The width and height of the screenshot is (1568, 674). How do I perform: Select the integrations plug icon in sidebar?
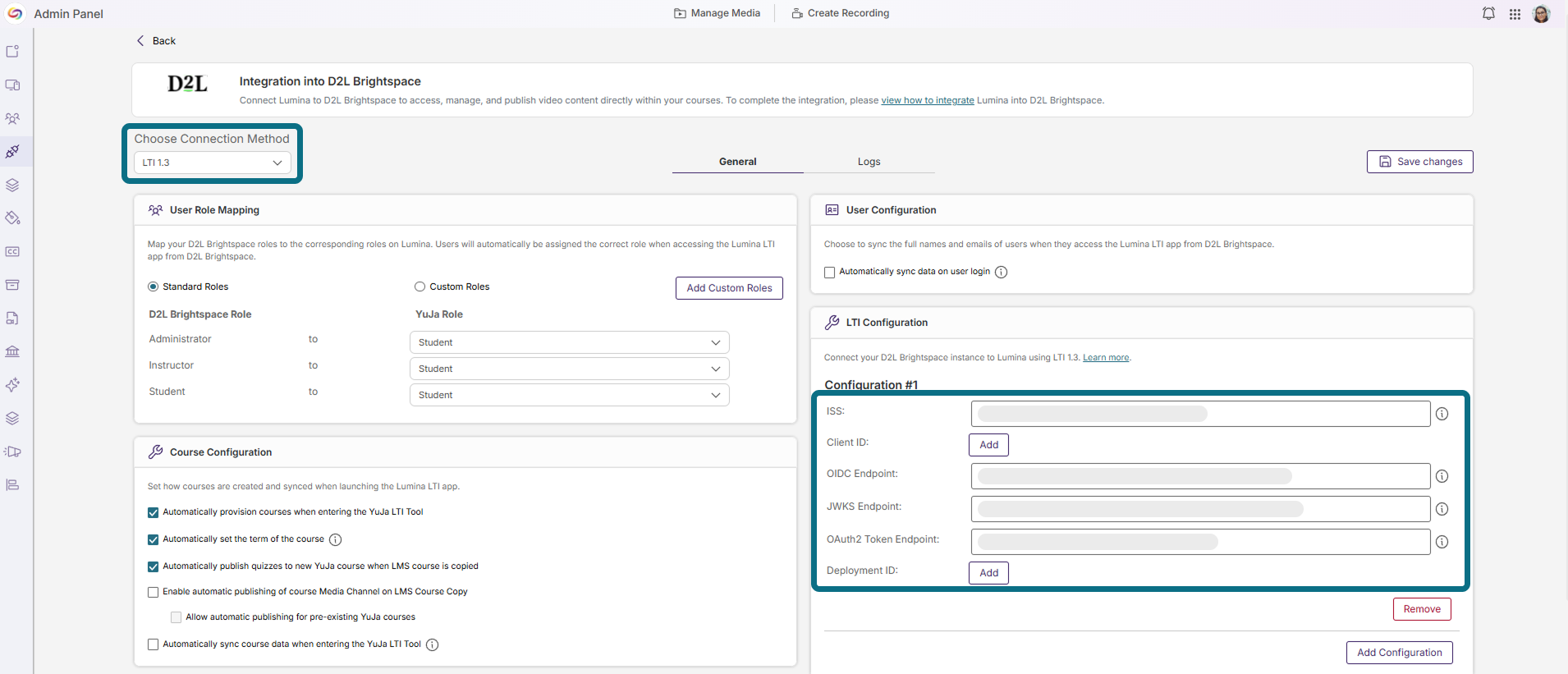[x=12, y=152]
